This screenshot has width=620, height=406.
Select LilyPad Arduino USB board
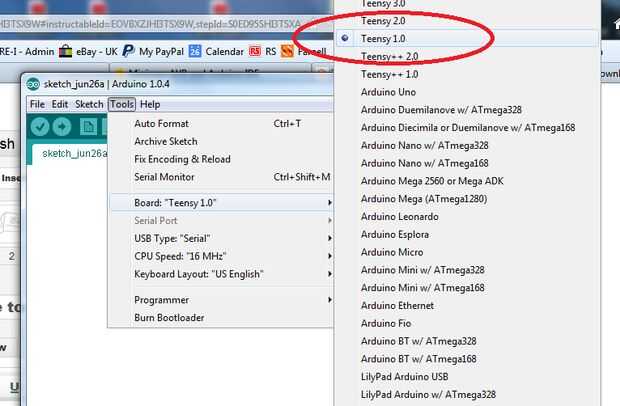(467, 377)
